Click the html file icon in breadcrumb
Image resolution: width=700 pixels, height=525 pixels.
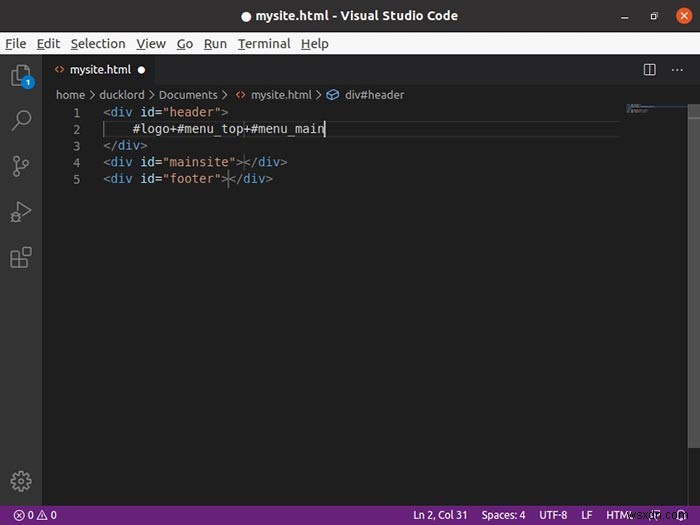pos(240,95)
